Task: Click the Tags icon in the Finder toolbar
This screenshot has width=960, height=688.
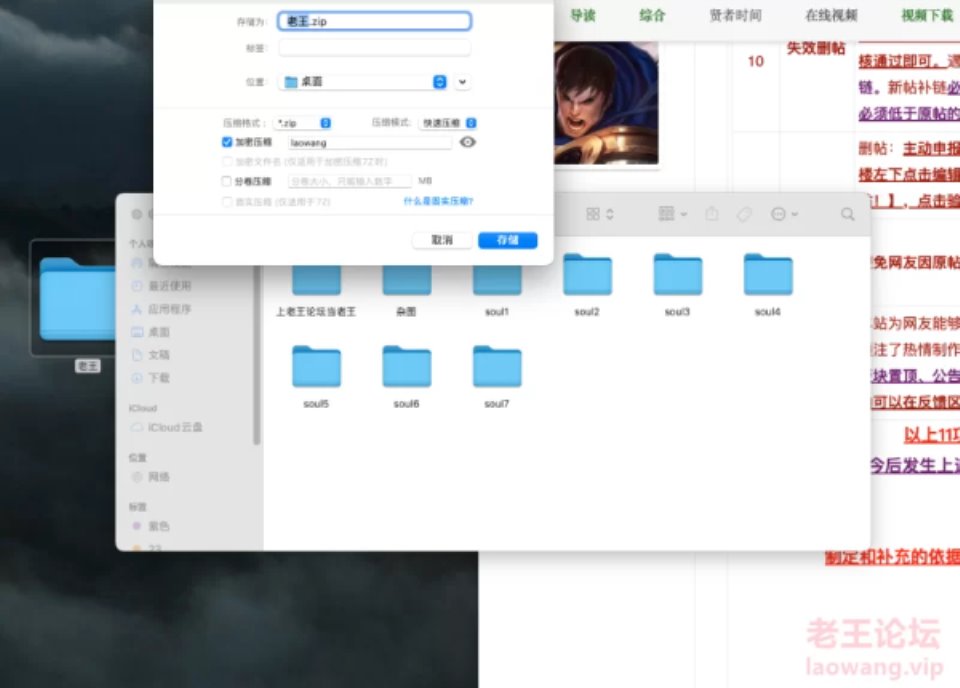Action: [x=743, y=213]
